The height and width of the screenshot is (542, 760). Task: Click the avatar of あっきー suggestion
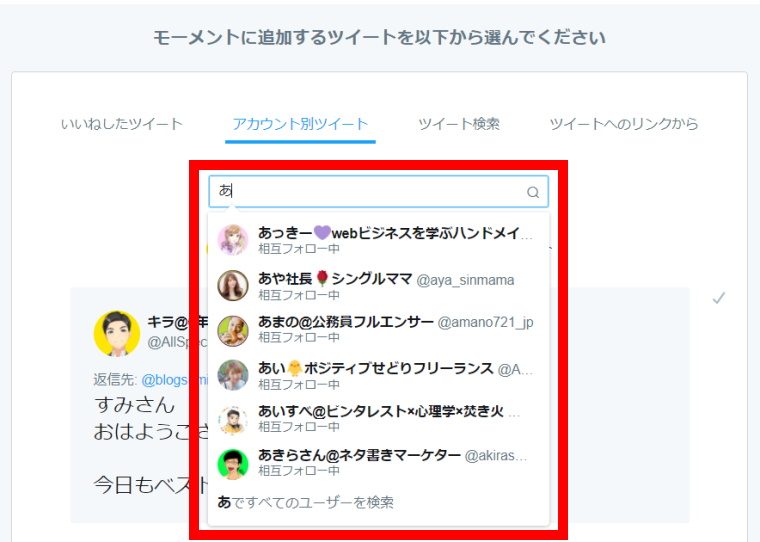coord(233,240)
